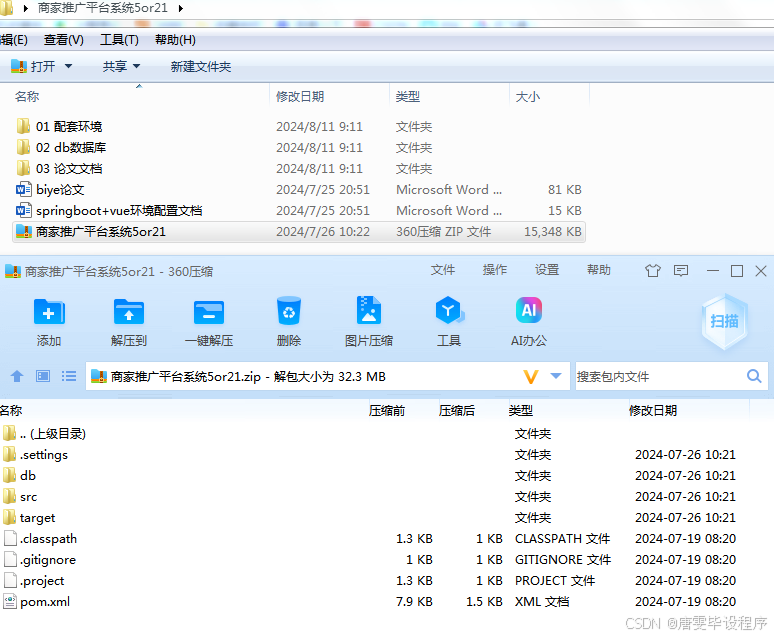Go up one level with the blue arrow
This screenshot has height=637, width=774.
click(x=17, y=376)
